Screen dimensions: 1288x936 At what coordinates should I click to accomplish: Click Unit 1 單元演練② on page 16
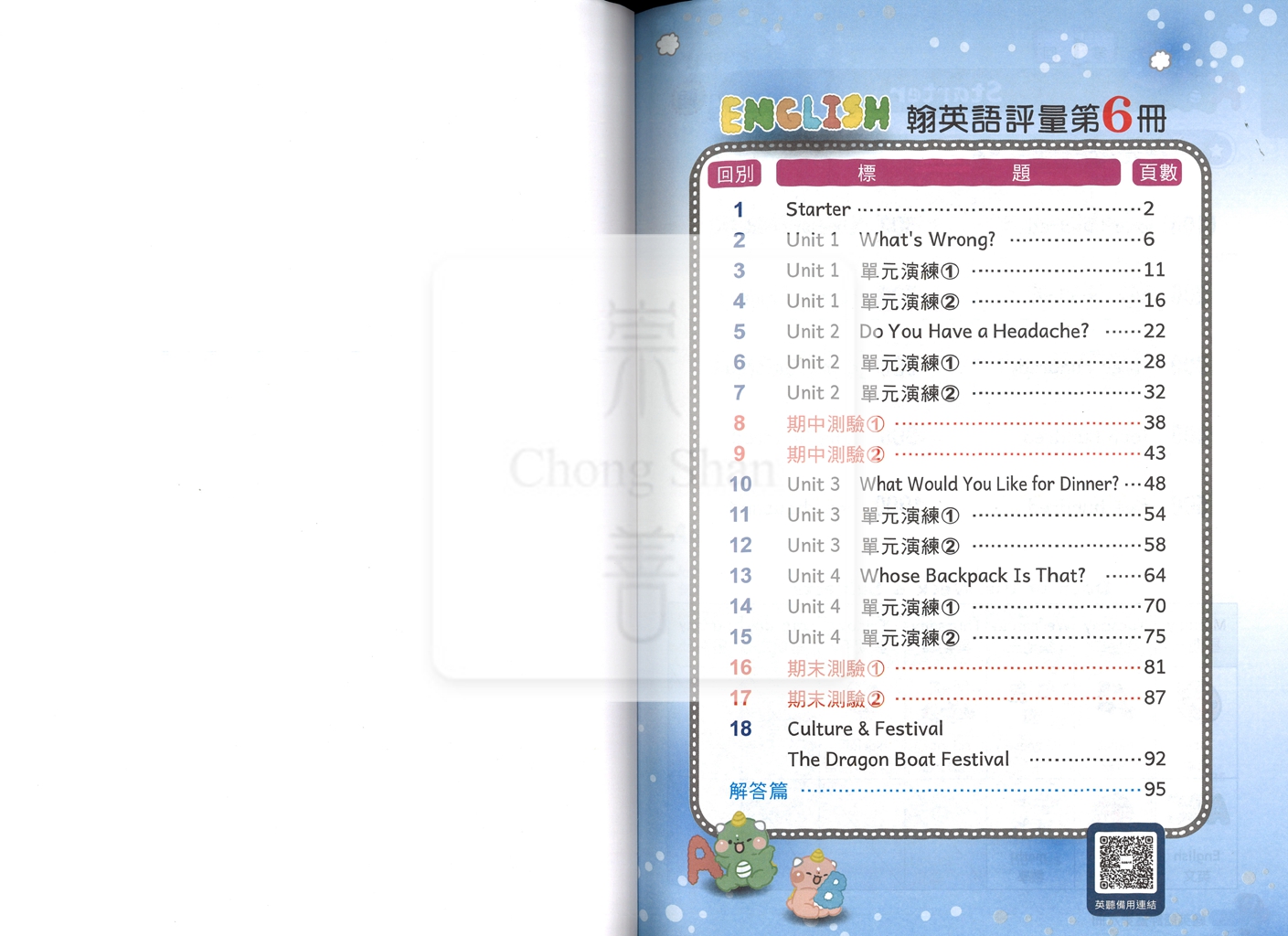pyautogui.click(x=946, y=301)
